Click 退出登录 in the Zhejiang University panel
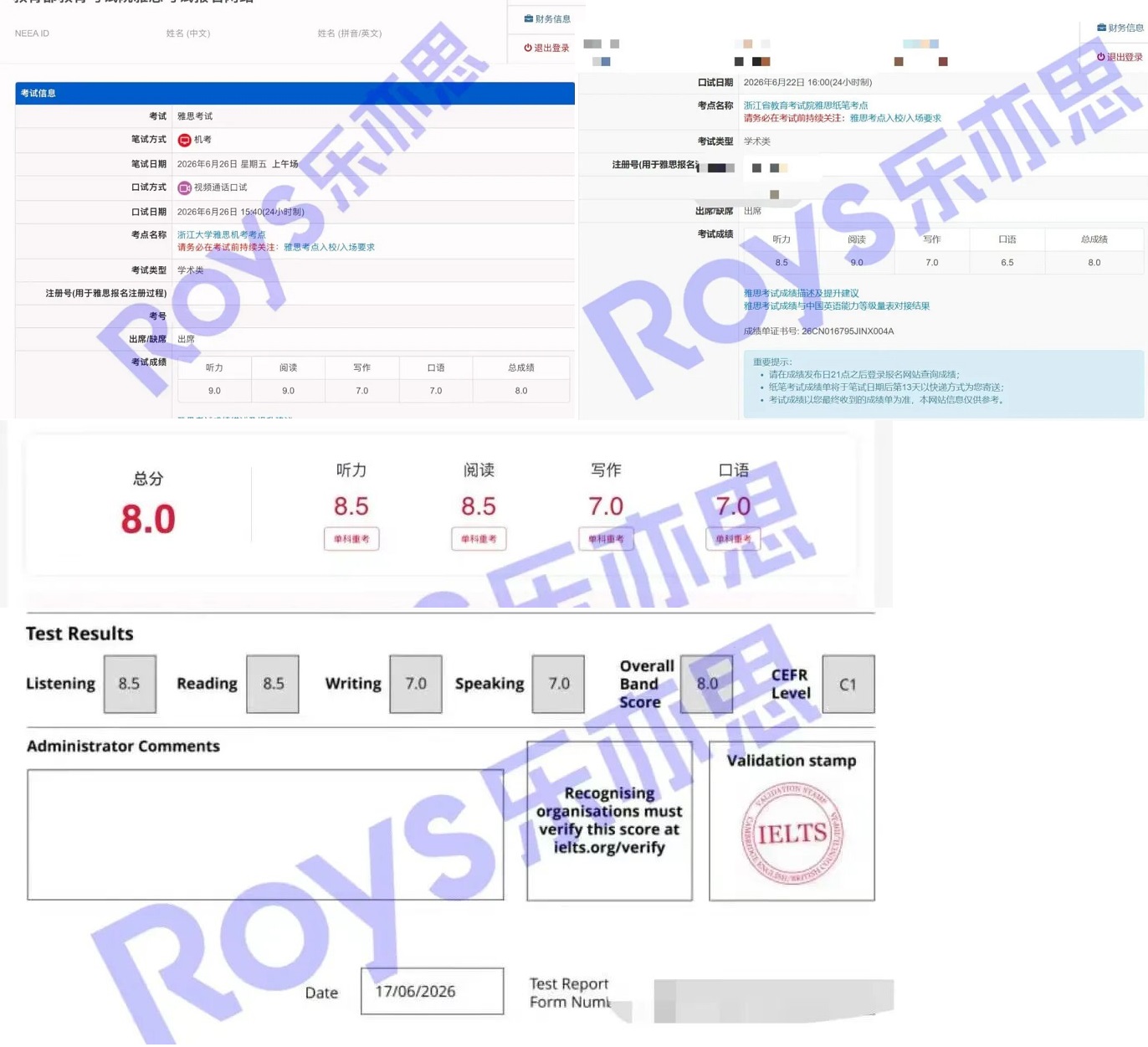This screenshot has width=1148, height=1047. pyautogui.click(x=546, y=48)
